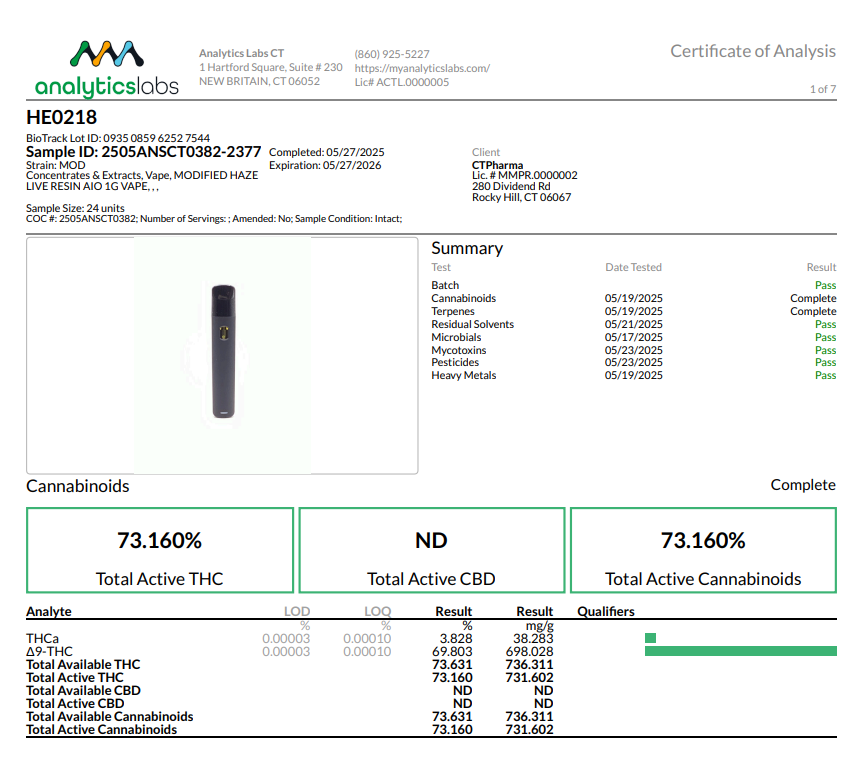Viewport: 853px width, 757px height.
Task: Click the CTPharma client name
Action: [x=497, y=165]
